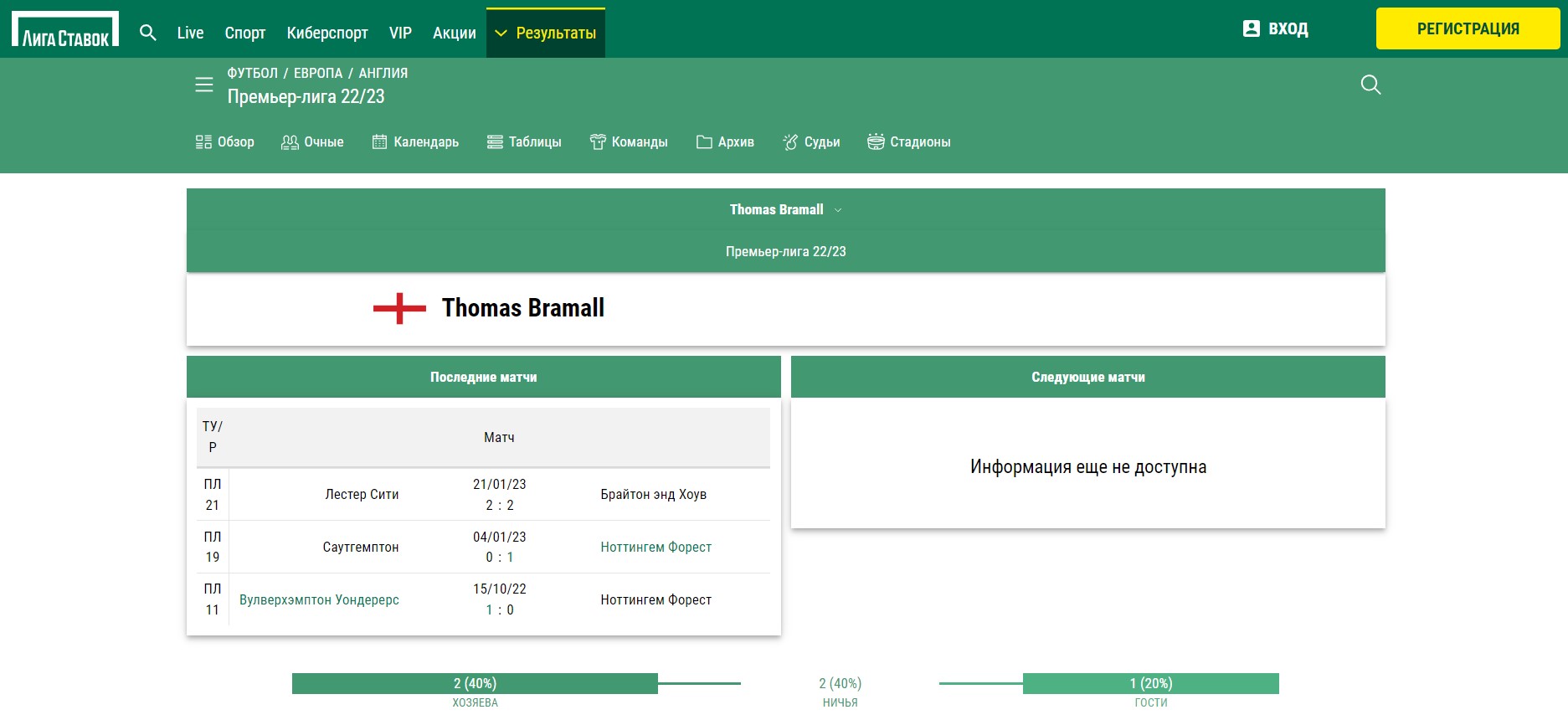Click the draws 2 (40%) value
1568x720 pixels.
click(x=840, y=683)
